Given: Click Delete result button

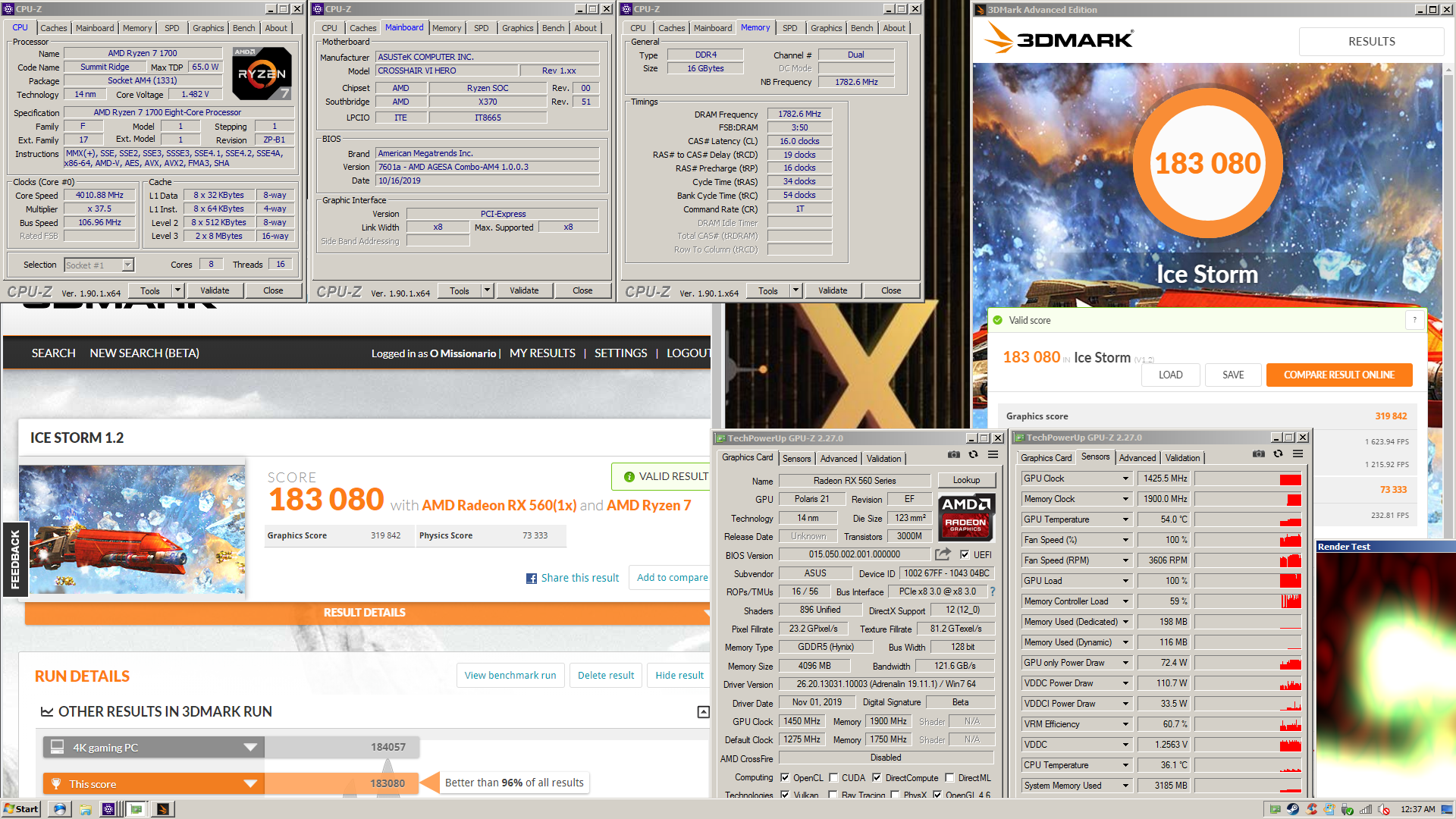Looking at the screenshot, I should pyautogui.click(x=606, y=675).
